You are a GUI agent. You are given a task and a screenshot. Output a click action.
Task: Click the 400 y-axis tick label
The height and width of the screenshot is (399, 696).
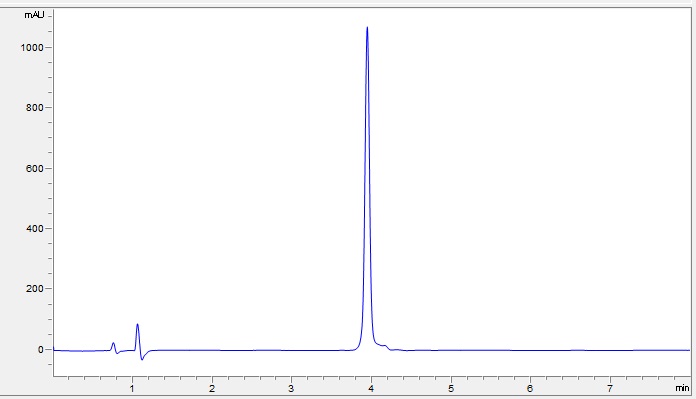[35, 229]
